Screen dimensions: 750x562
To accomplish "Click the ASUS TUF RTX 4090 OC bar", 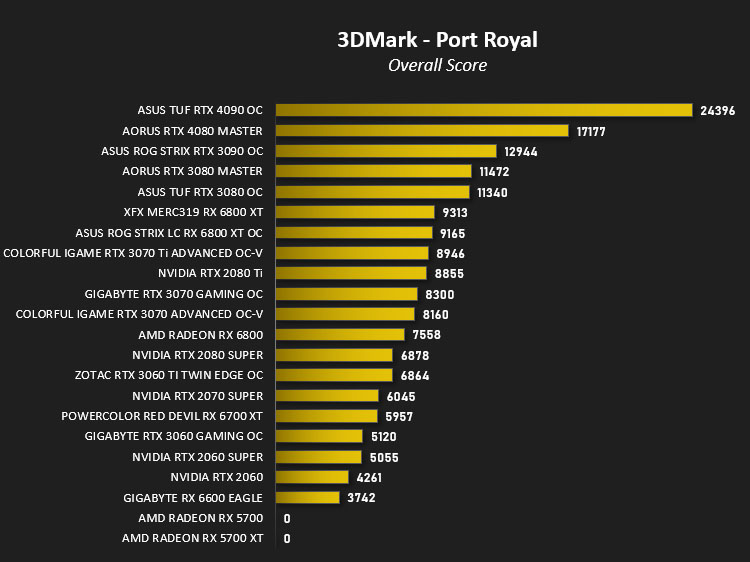I will [x=484, y=110].
